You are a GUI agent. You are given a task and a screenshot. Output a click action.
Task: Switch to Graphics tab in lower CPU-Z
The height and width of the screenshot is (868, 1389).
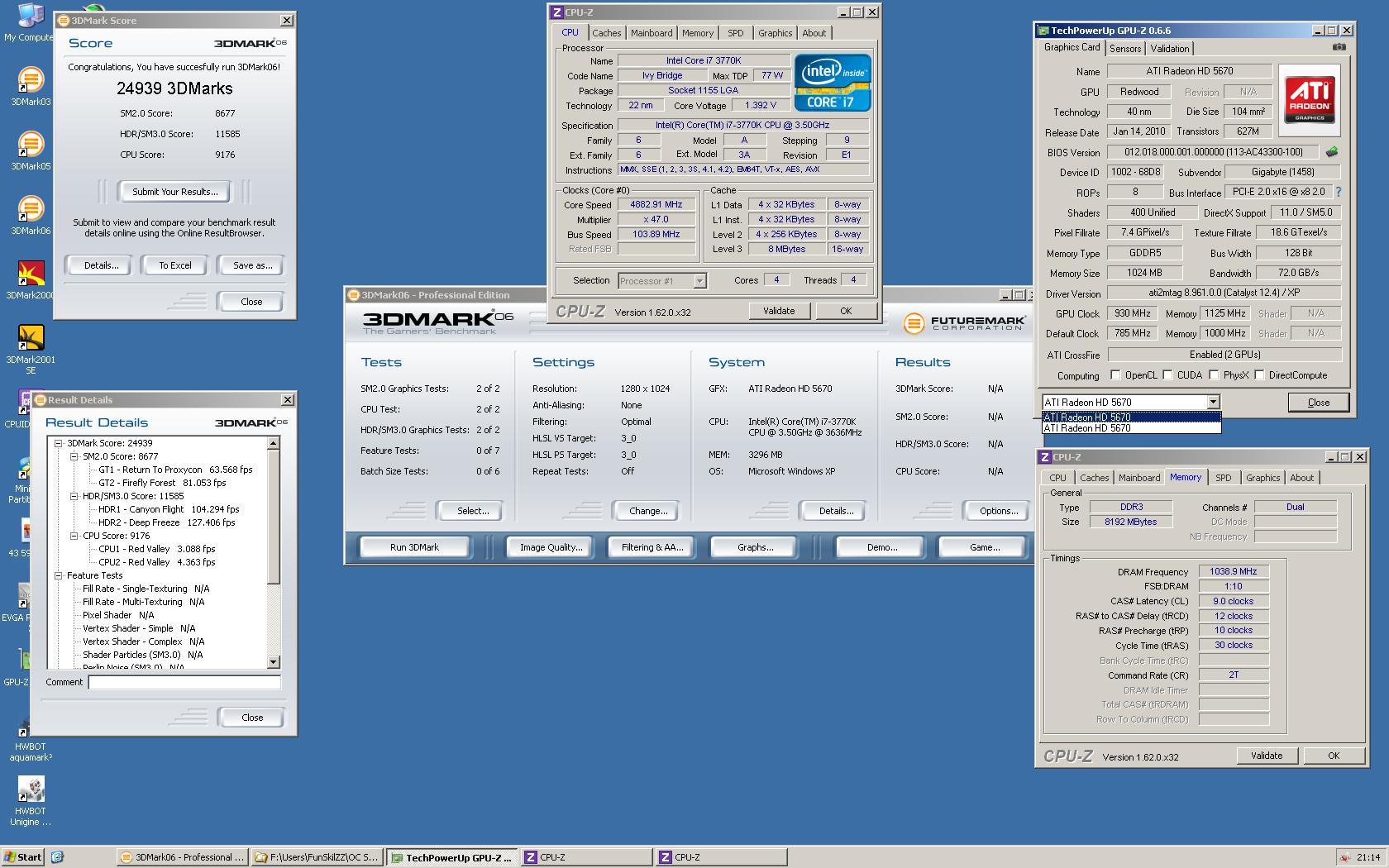[1263, 478]
